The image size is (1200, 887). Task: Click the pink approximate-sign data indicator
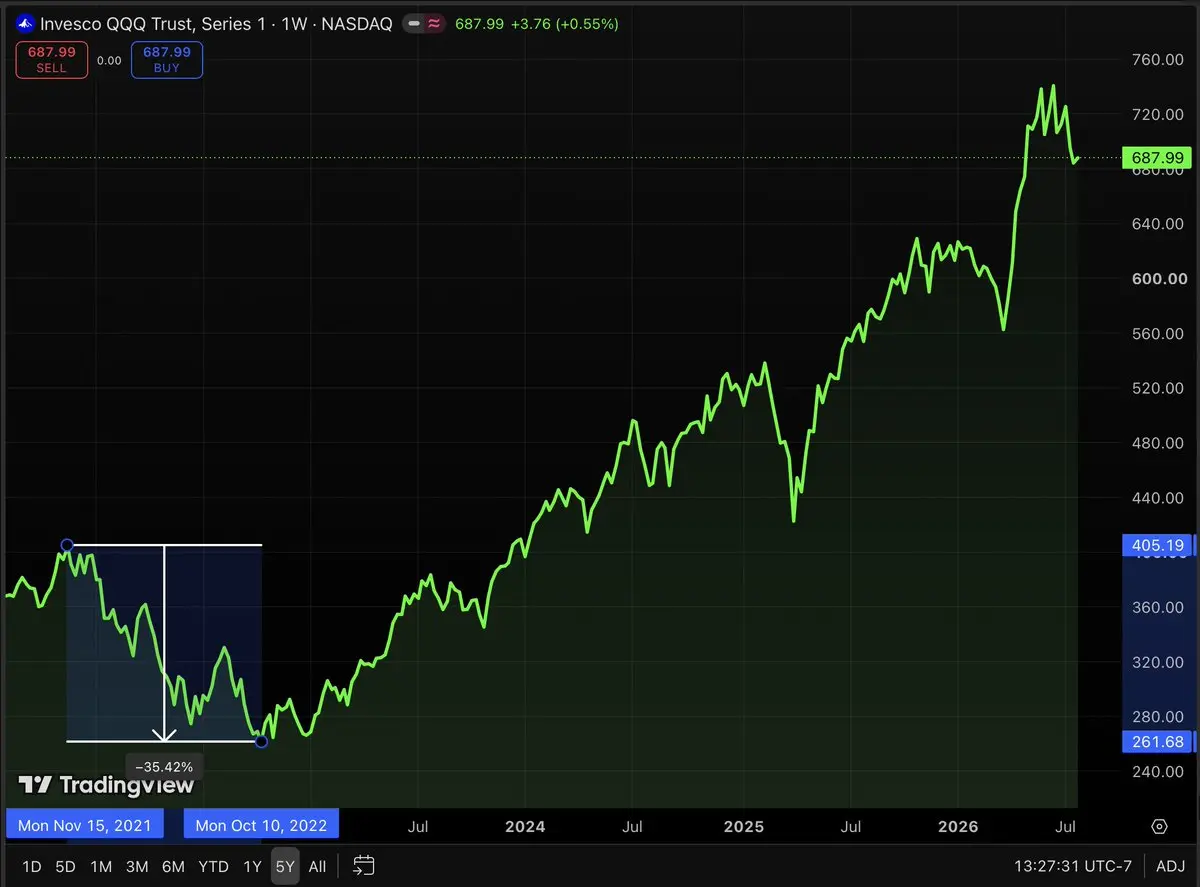click(434, 23)
